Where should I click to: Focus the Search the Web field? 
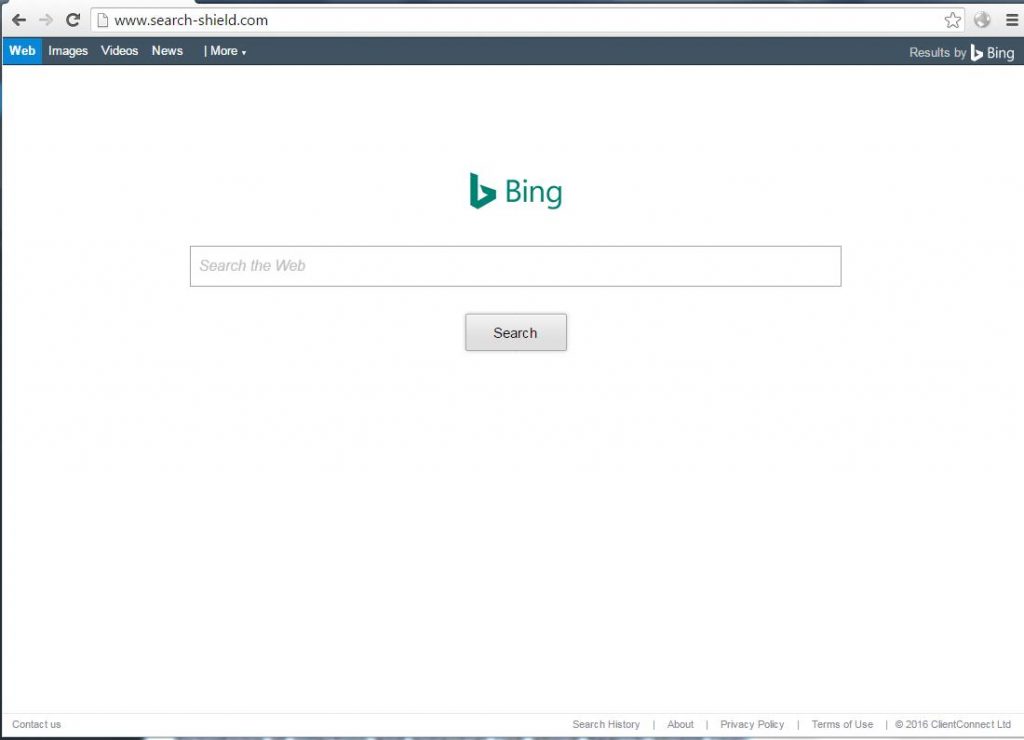click(x=515, y=266)
